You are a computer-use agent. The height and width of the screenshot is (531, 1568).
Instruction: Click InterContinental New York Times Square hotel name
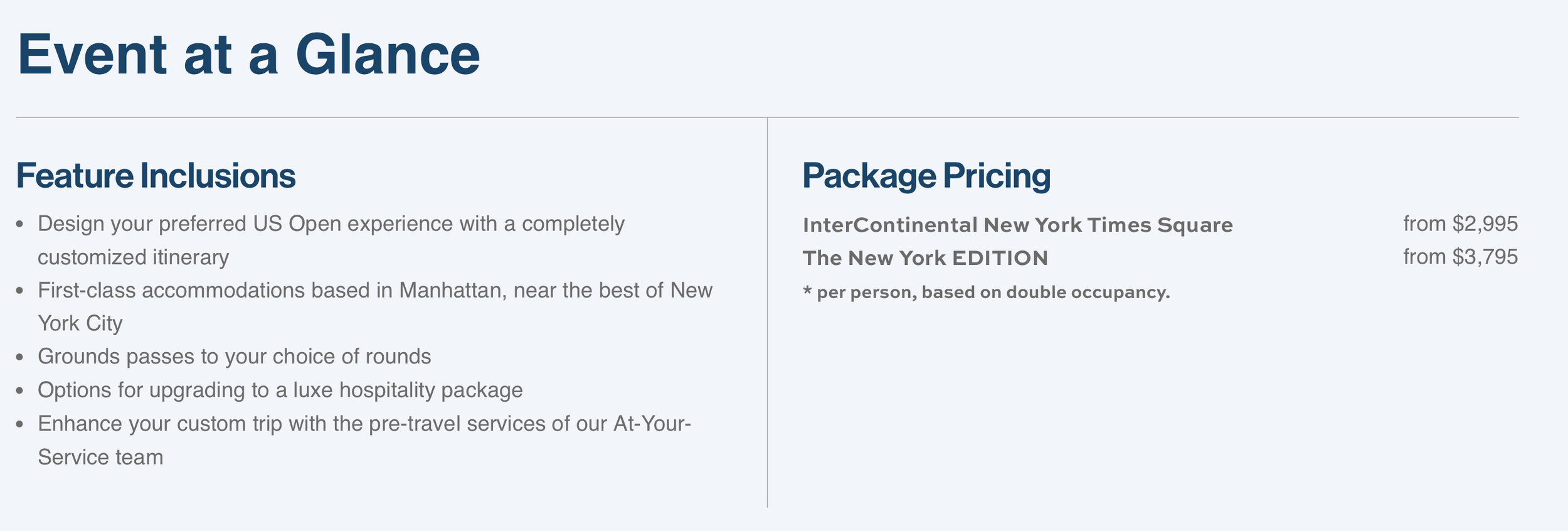click(x=1017, y=225)
